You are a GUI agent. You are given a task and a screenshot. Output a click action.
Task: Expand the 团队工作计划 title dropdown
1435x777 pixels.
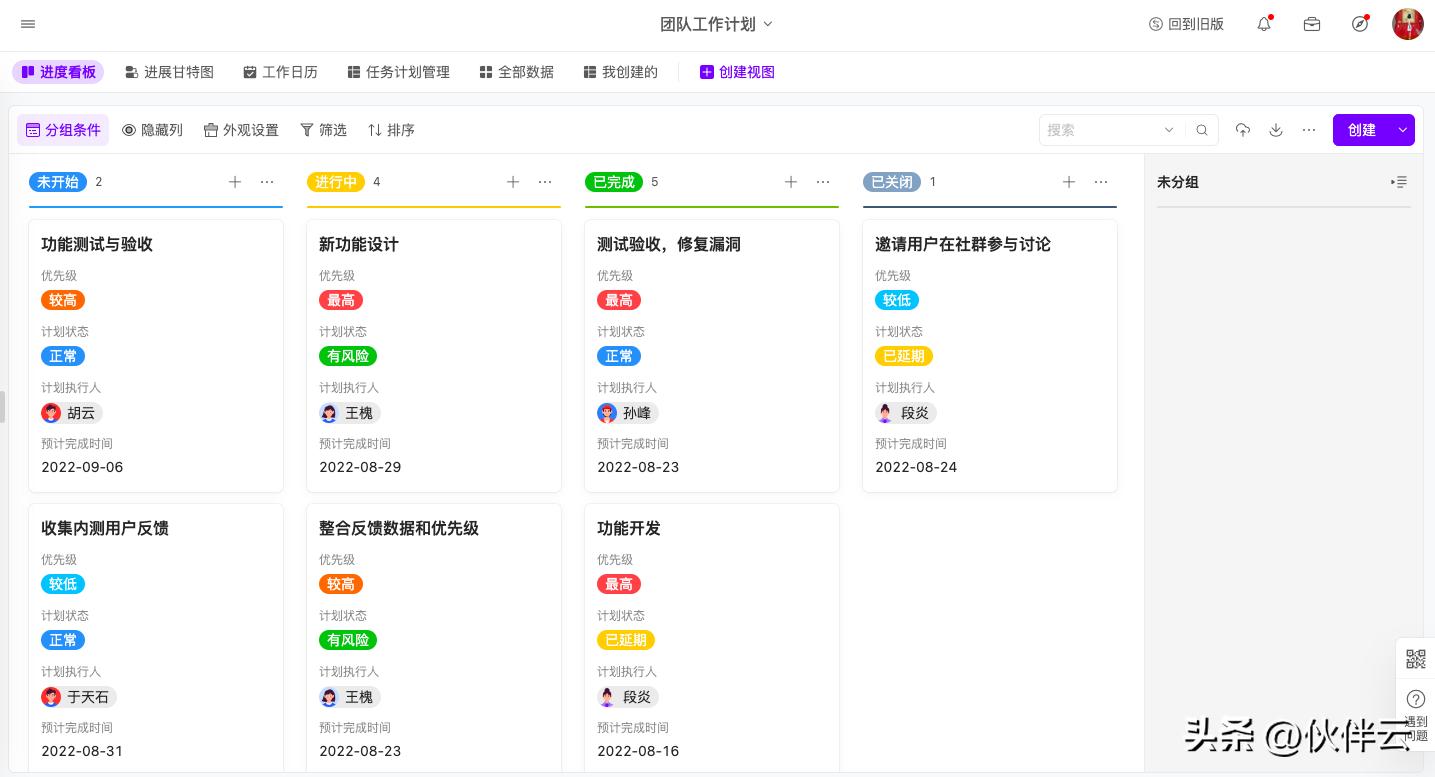(766, 24)
